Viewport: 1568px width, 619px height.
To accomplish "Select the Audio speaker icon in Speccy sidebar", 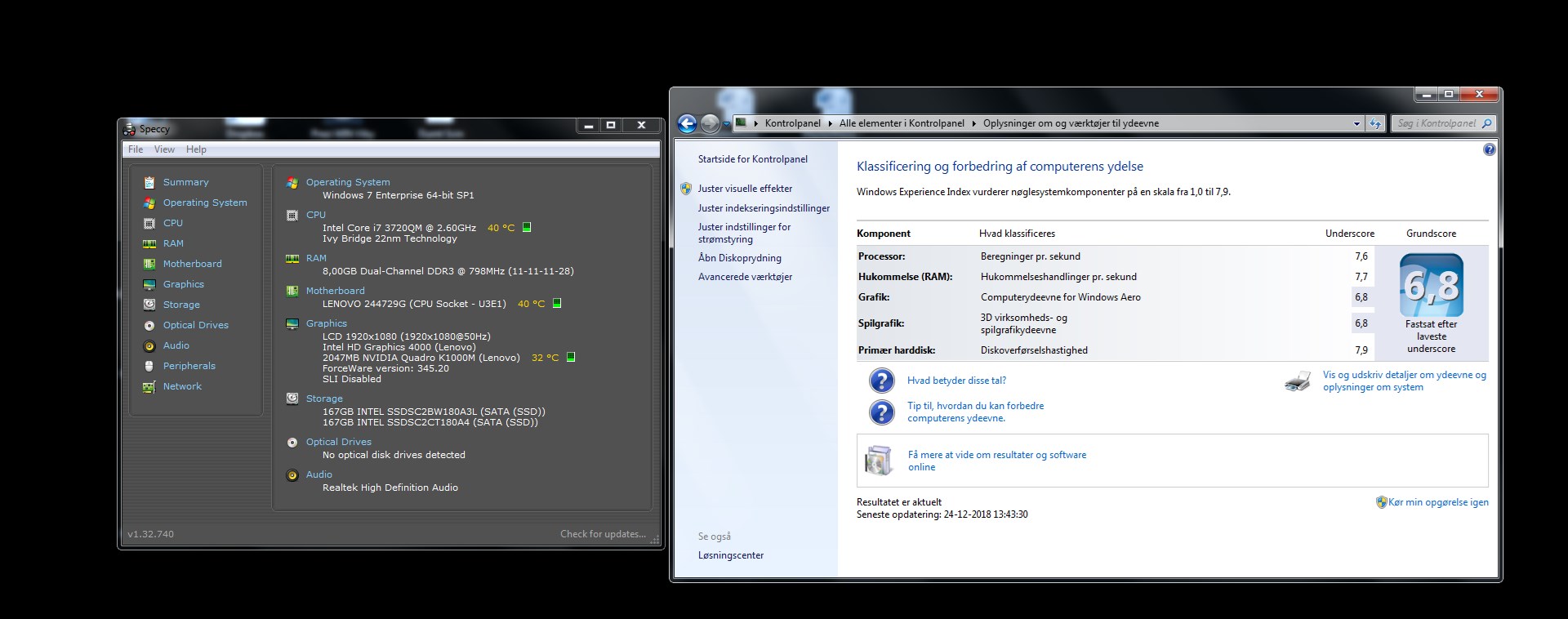I will pyautogui.click(x=149, y=345).
